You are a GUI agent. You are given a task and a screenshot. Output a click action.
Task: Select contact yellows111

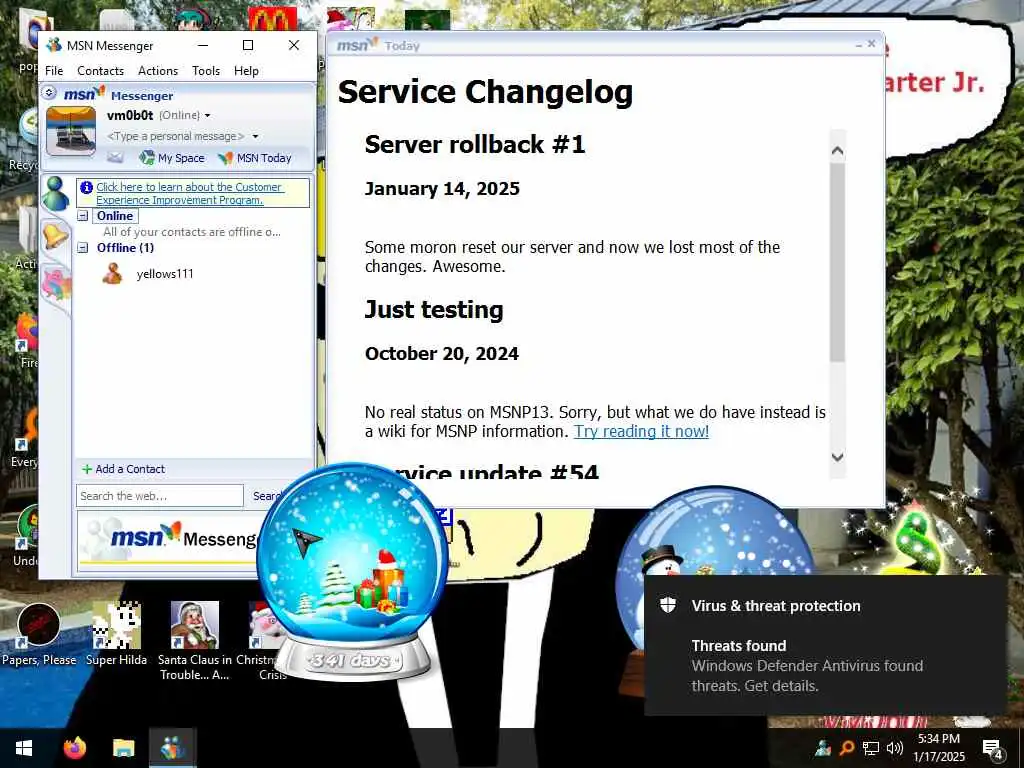coord(165,274)
